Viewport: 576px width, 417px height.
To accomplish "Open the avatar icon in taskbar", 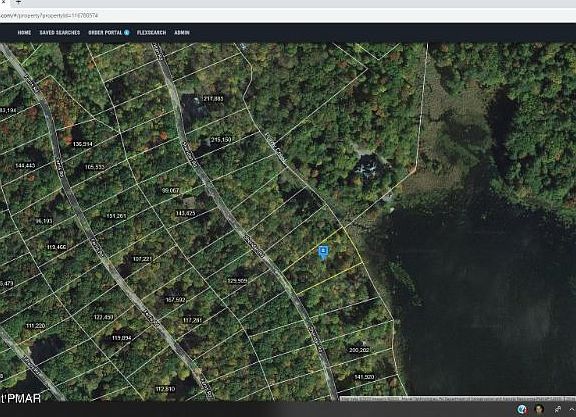I will [539, 409].
